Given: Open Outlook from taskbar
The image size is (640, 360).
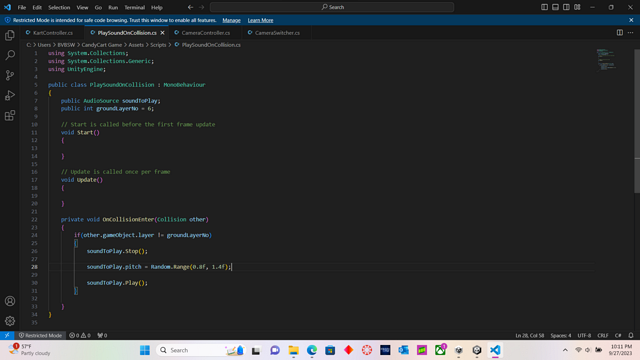Looking at the screenshot, I should tap(403, 350).
